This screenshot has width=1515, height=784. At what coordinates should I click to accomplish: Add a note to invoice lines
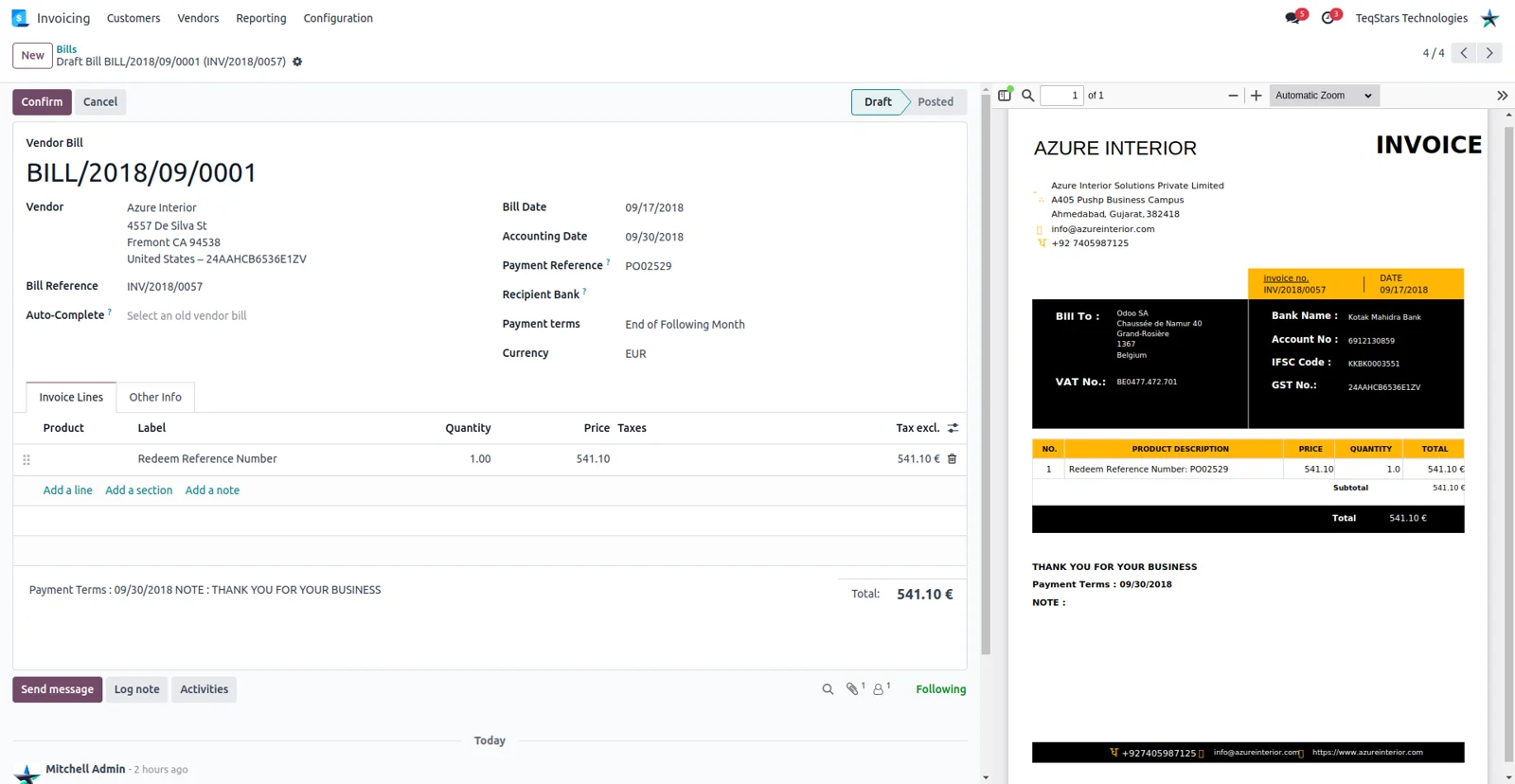tap(212, 490)
